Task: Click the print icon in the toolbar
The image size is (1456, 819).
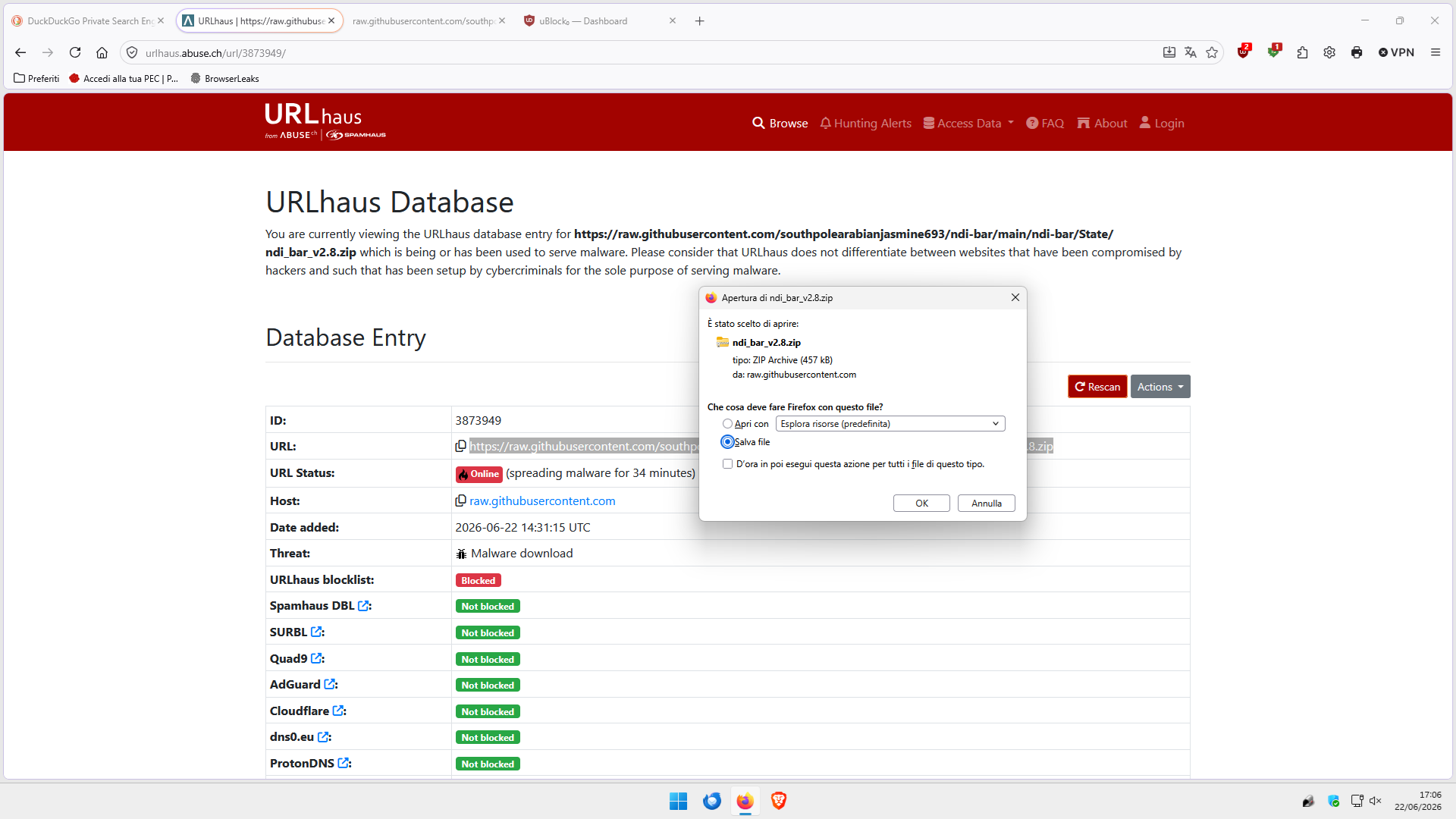Action: point(1357,52)
